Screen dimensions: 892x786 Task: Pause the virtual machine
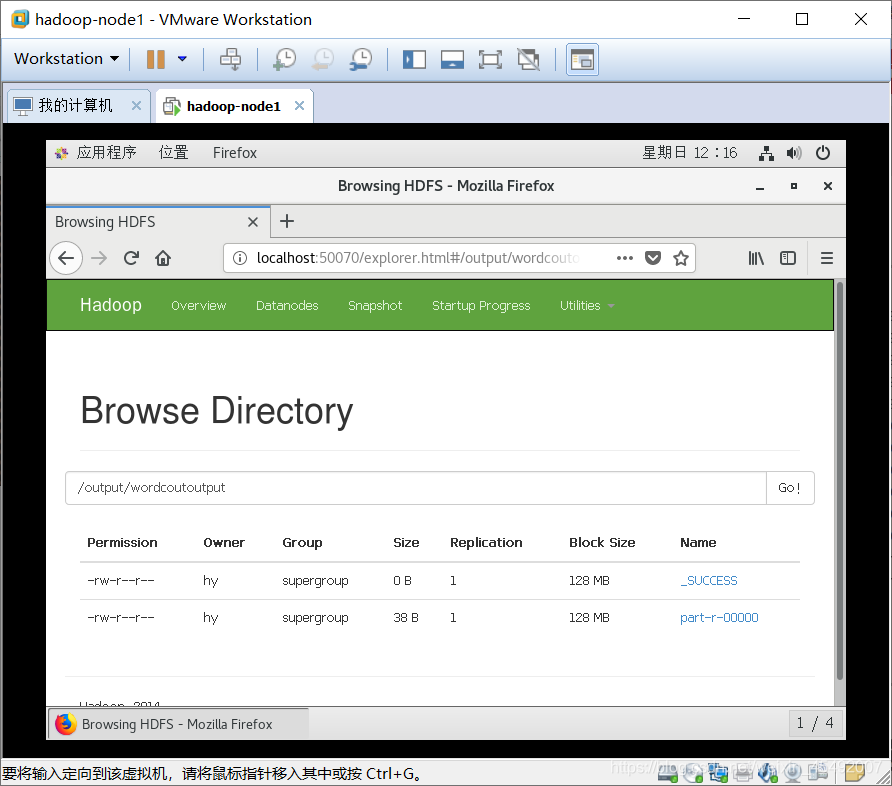155,59
